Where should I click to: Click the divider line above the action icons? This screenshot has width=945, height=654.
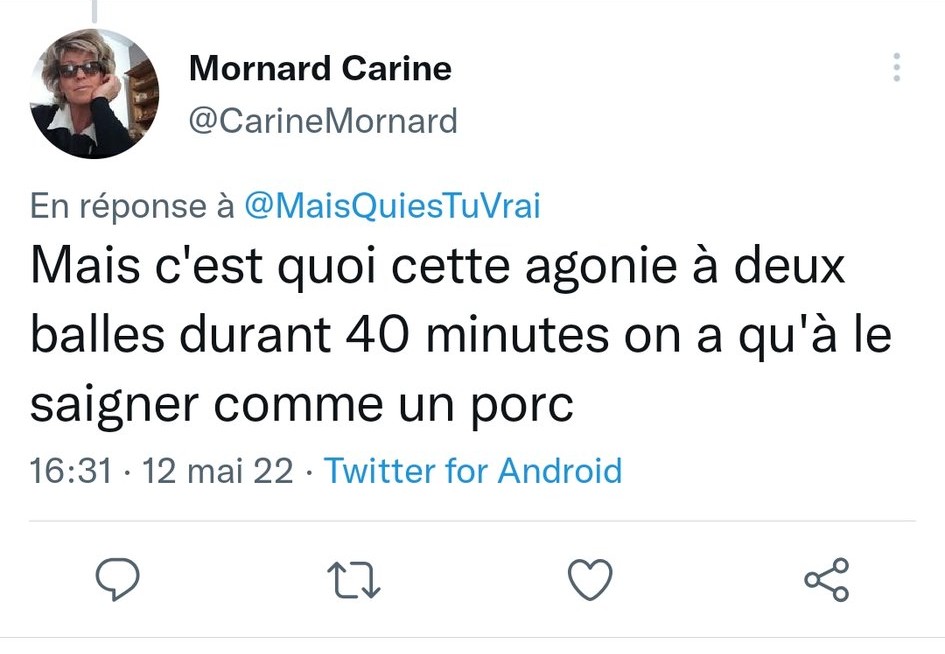coord(472,521)
